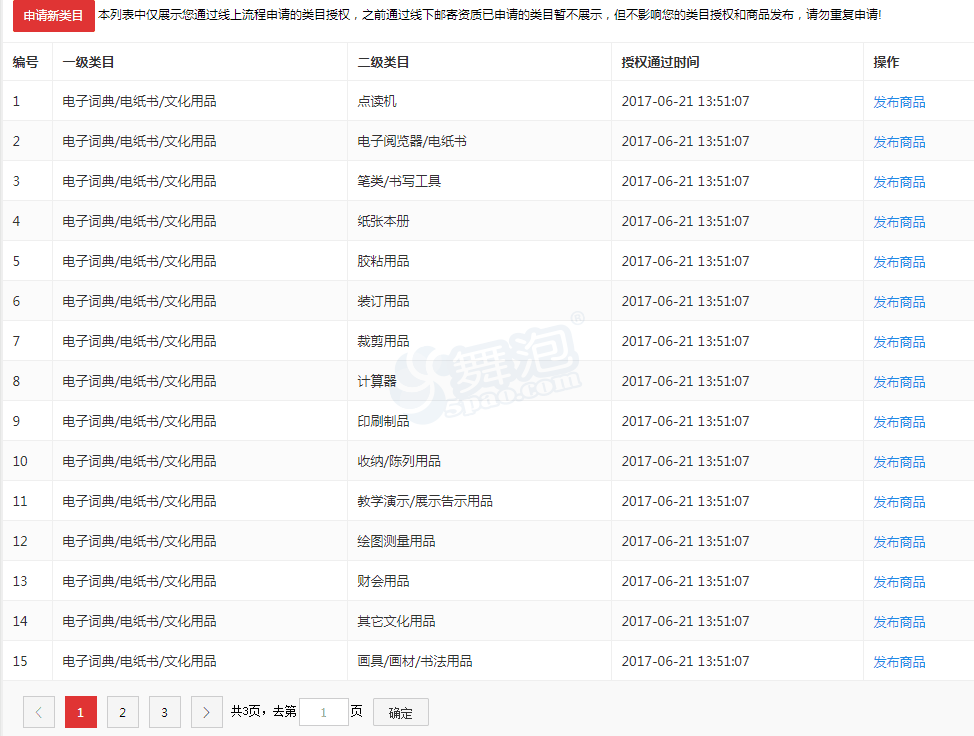Switch to page 3
Image resolution: width=974 pixels, height=736 pixels.
(164, 712)
